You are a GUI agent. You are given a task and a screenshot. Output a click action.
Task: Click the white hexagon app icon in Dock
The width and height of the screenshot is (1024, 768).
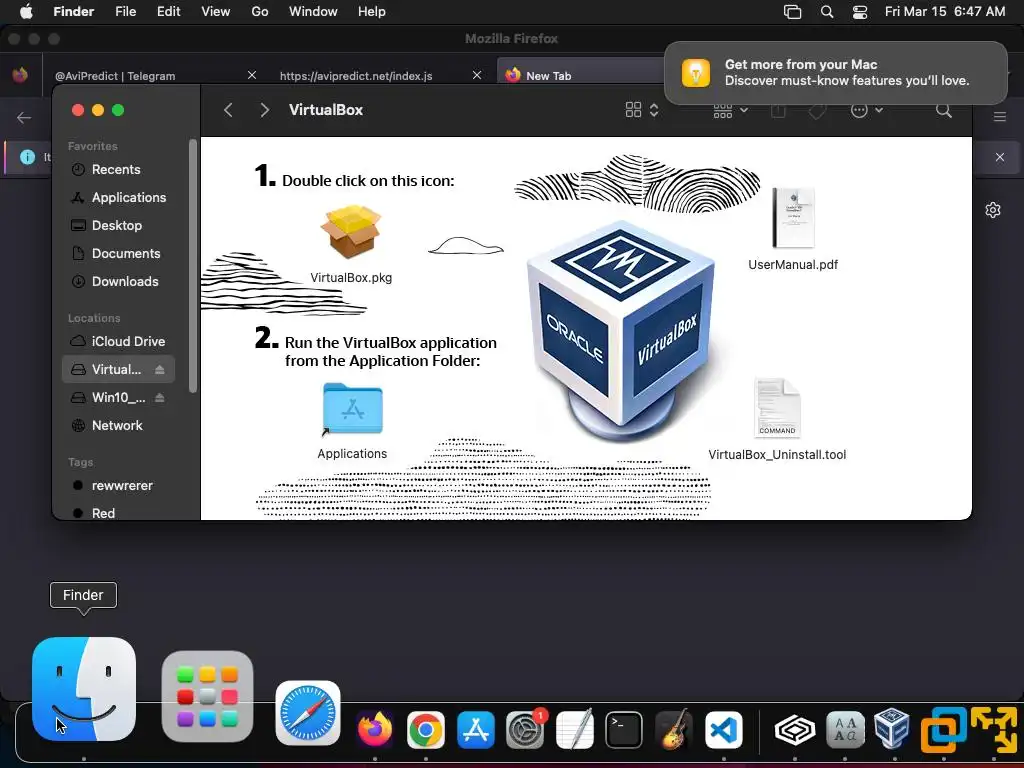point(795,729)
